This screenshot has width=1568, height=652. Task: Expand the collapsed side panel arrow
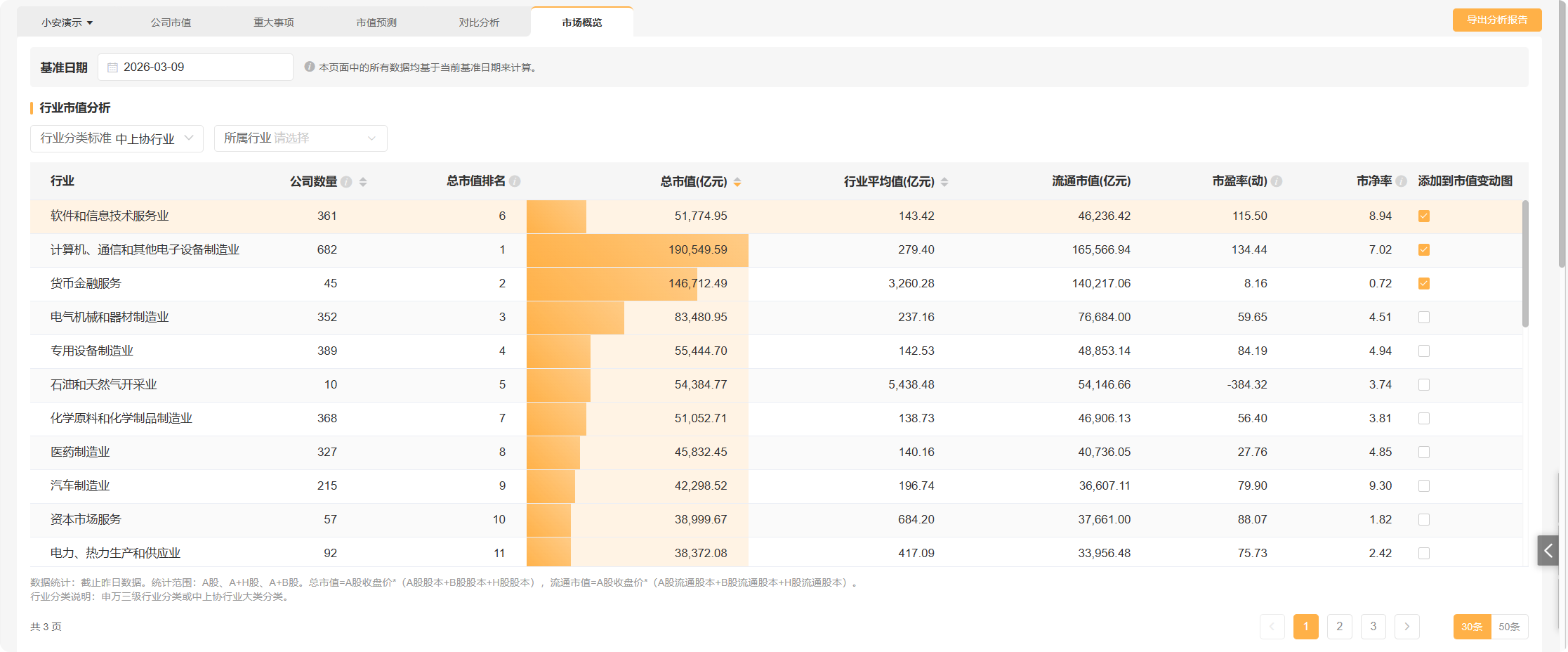coord(1548,551)
